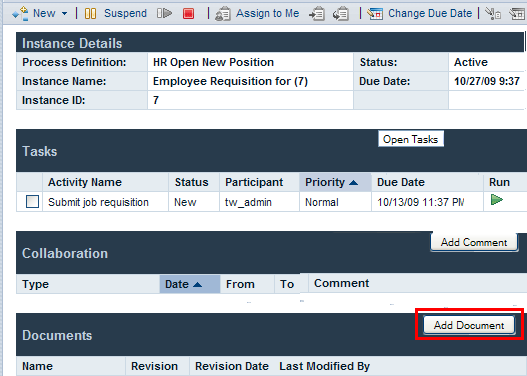Image resolution: width=527 pixels, height=376 pixels.
Task: Click the red stop/terminate icon
Action: click(x=189, y=14)
